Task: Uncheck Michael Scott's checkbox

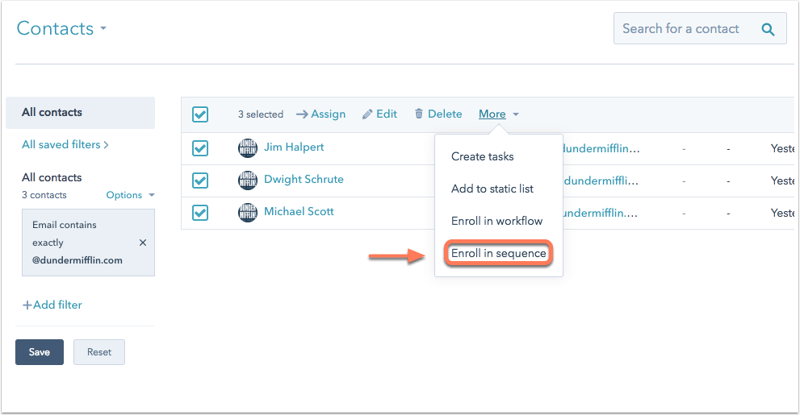Action: click(x=200, y=212)
